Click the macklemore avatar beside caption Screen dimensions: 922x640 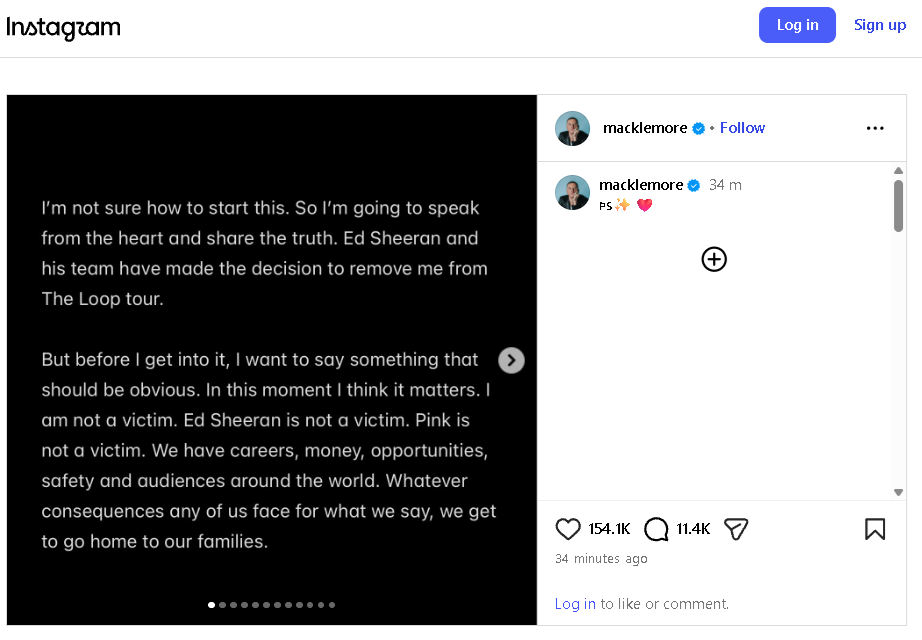(x=572, y=192)
